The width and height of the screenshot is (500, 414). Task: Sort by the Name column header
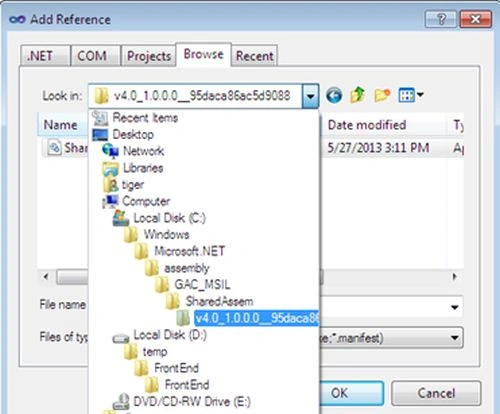coord(61,125)
